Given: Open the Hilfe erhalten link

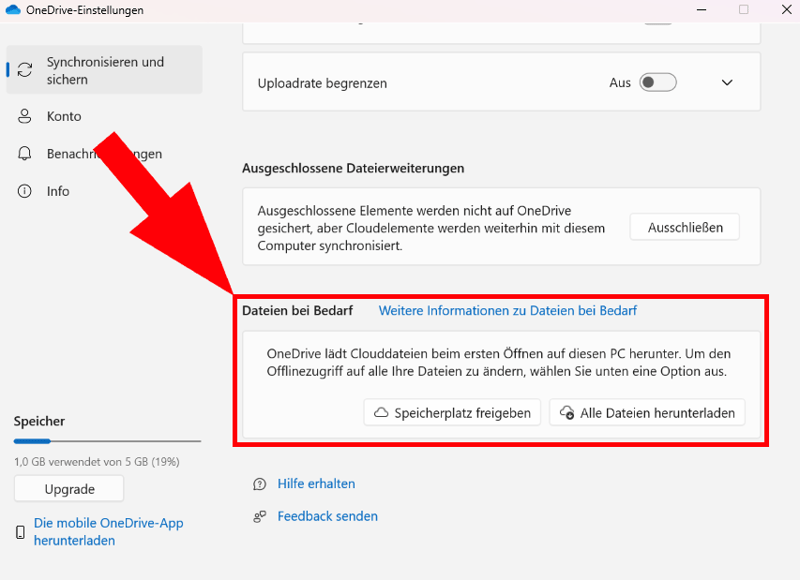Looking at the screenshot, I should (316, 484).
